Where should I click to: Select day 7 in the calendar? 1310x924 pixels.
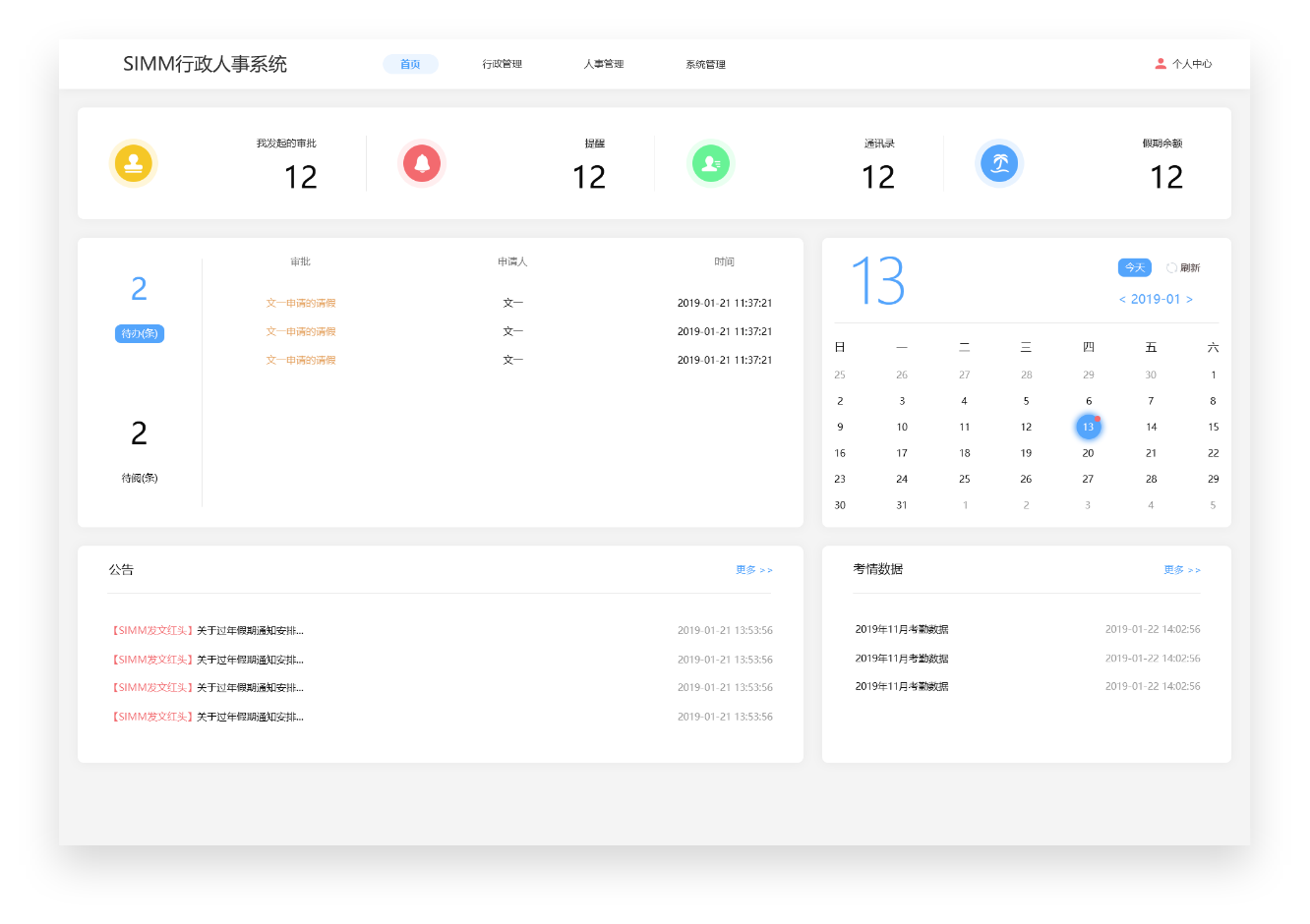(x=1151, y=401)
